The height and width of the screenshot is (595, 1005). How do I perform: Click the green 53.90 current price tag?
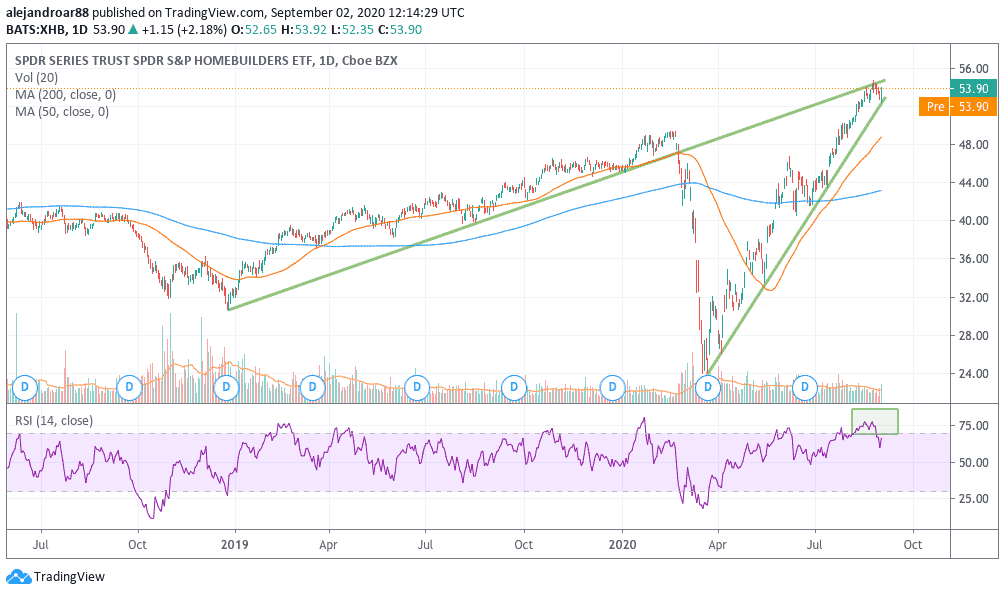coord(973,88)
